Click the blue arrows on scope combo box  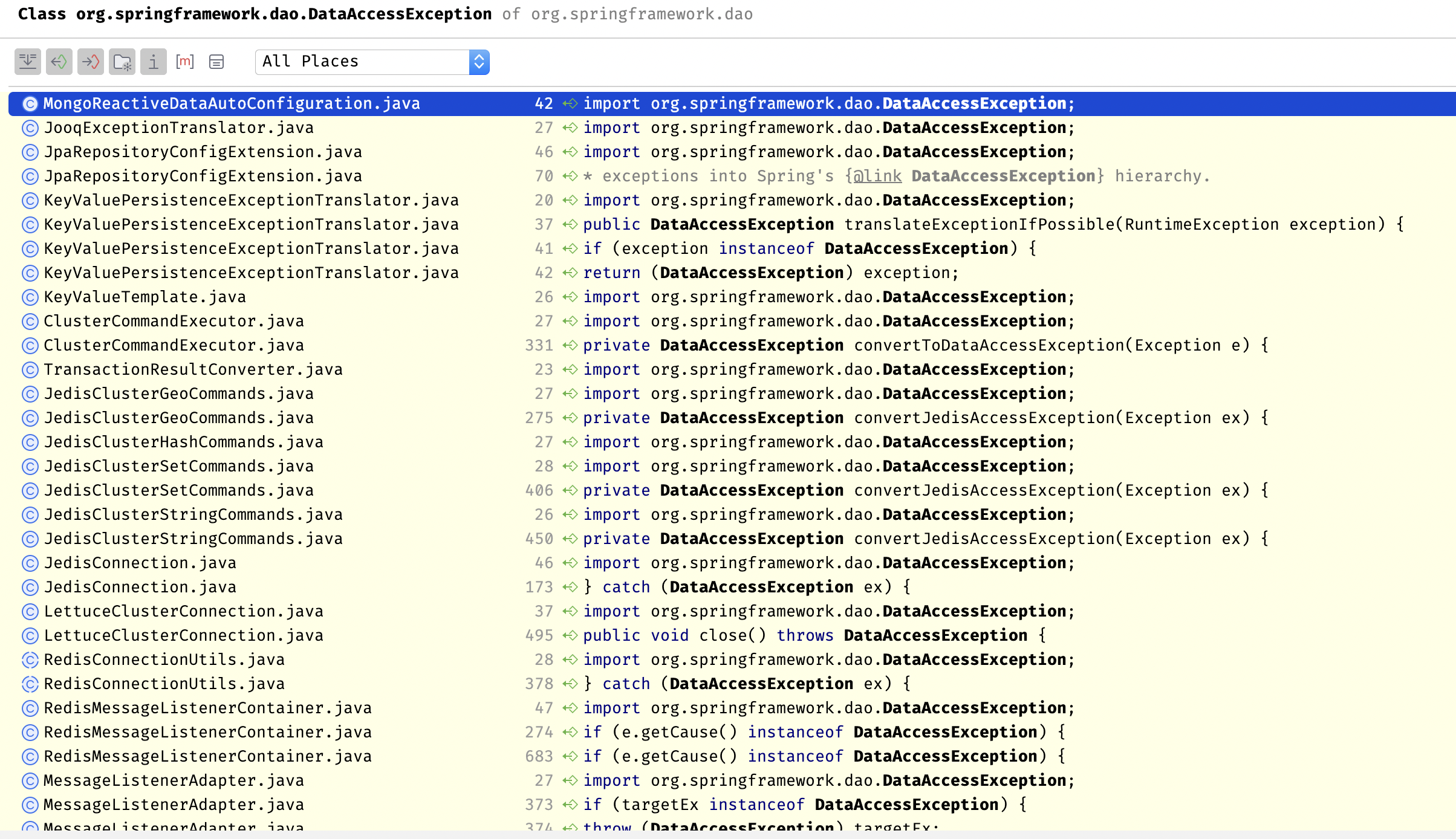(479, 62)
